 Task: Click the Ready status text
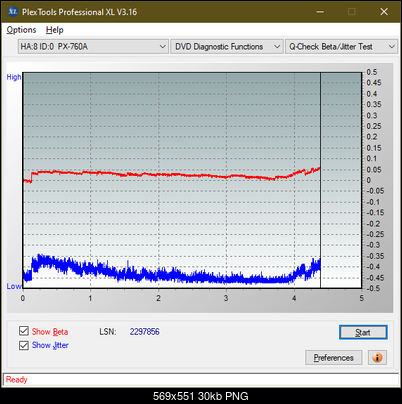tap(16, 379)
